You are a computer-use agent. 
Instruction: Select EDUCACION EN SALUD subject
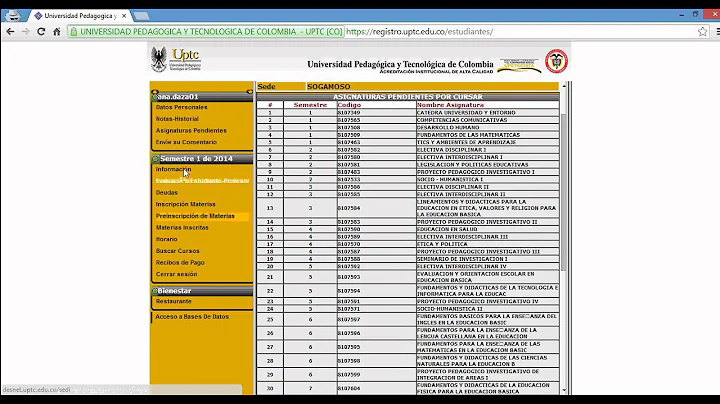[447, 229]
